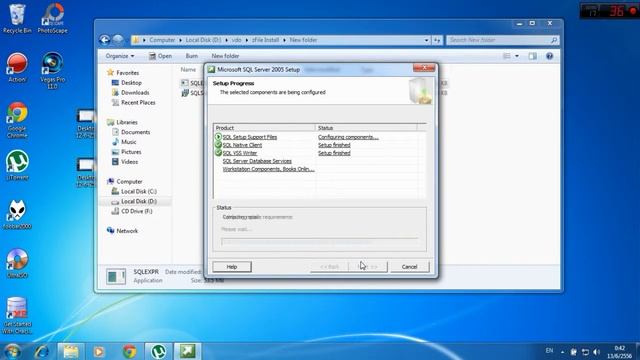
Task: Open the PhotoScape desktop icon
Action: click(52, 18)
